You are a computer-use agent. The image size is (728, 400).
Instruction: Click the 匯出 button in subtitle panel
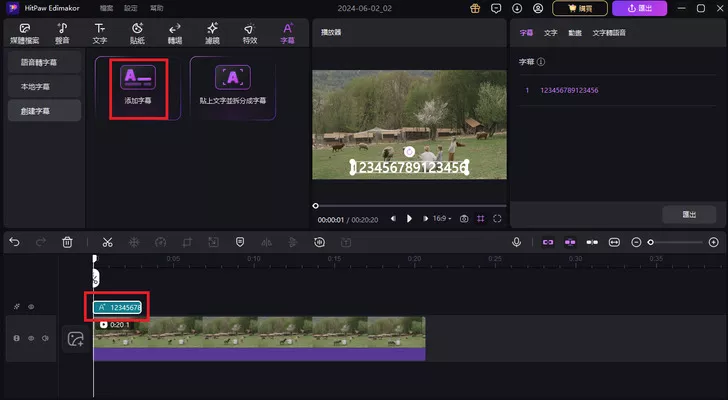pos(689,214)
